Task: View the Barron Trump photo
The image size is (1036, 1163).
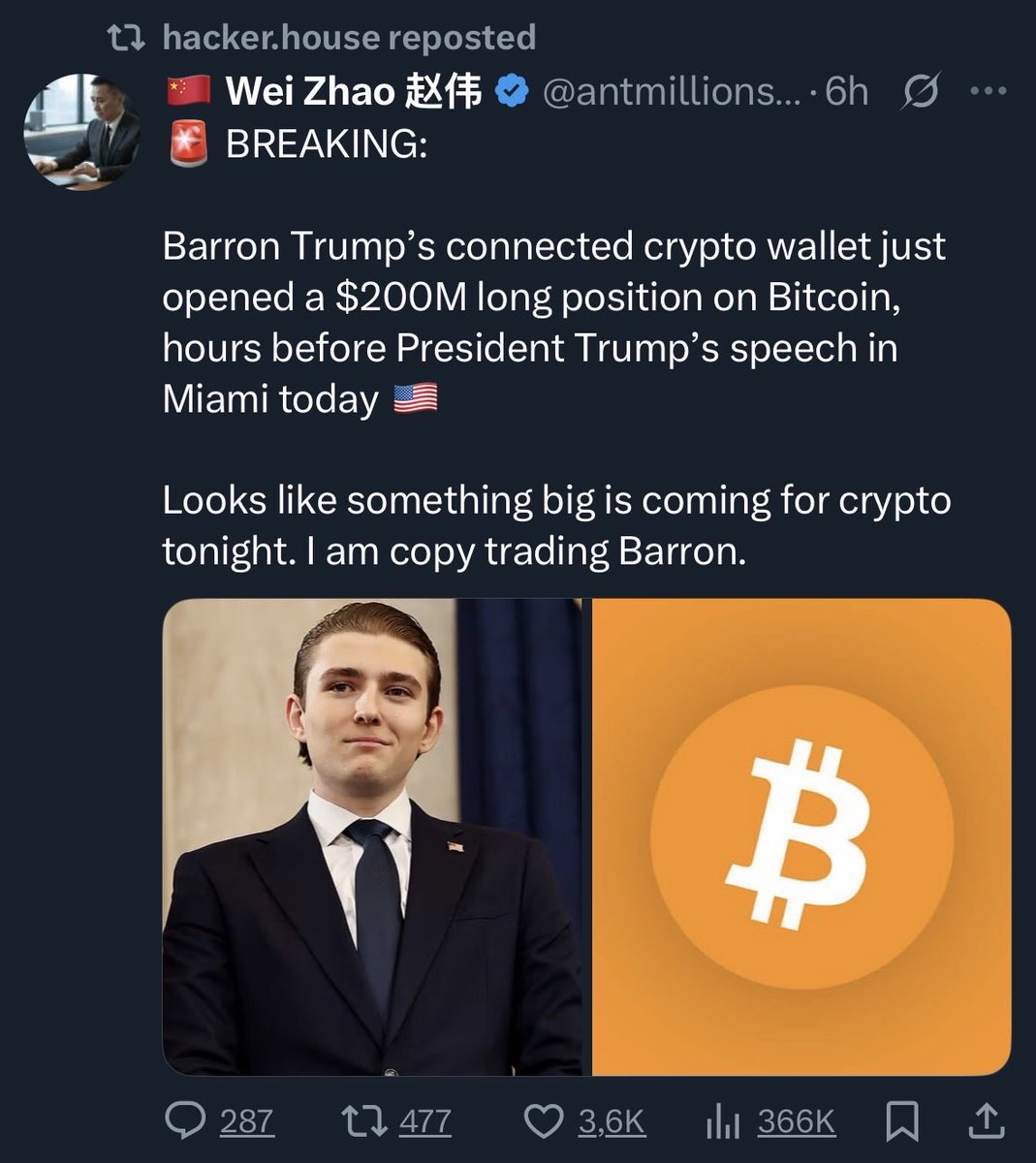Action: (372, 837)
